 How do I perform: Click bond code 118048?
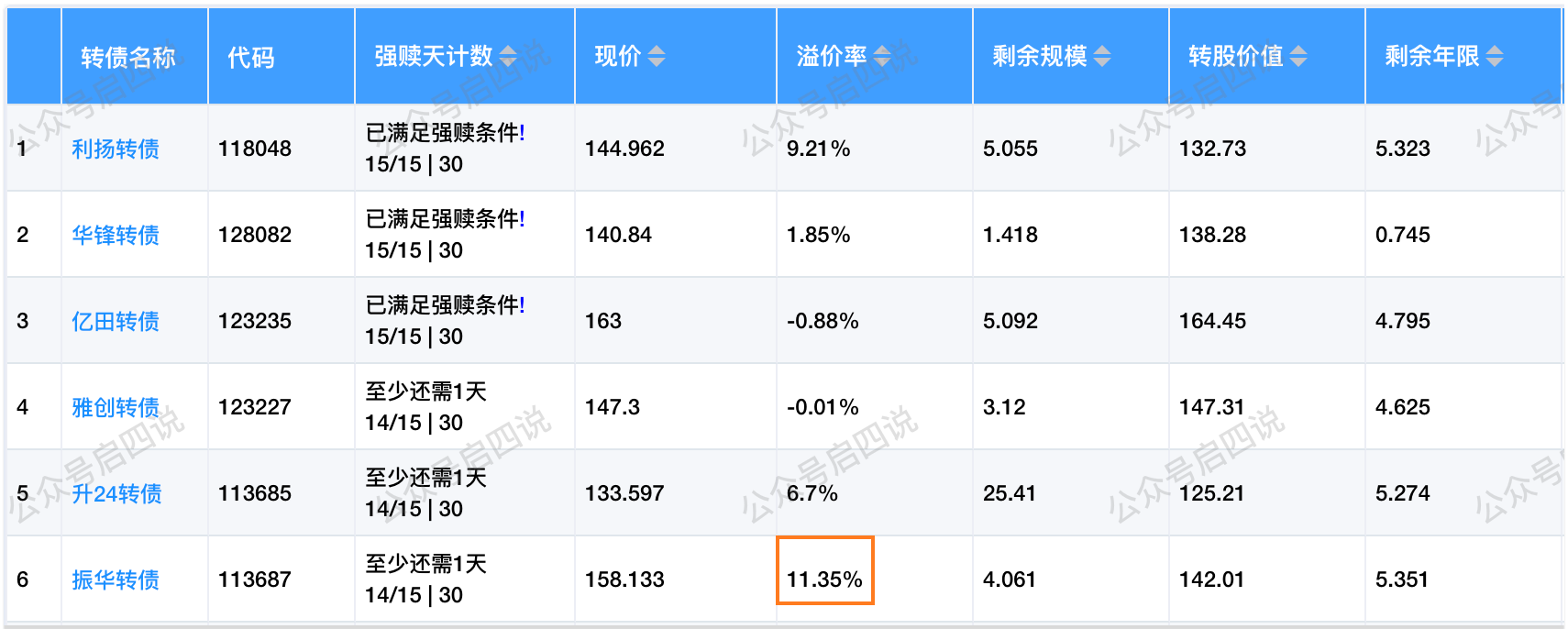(x=255, y=149)
